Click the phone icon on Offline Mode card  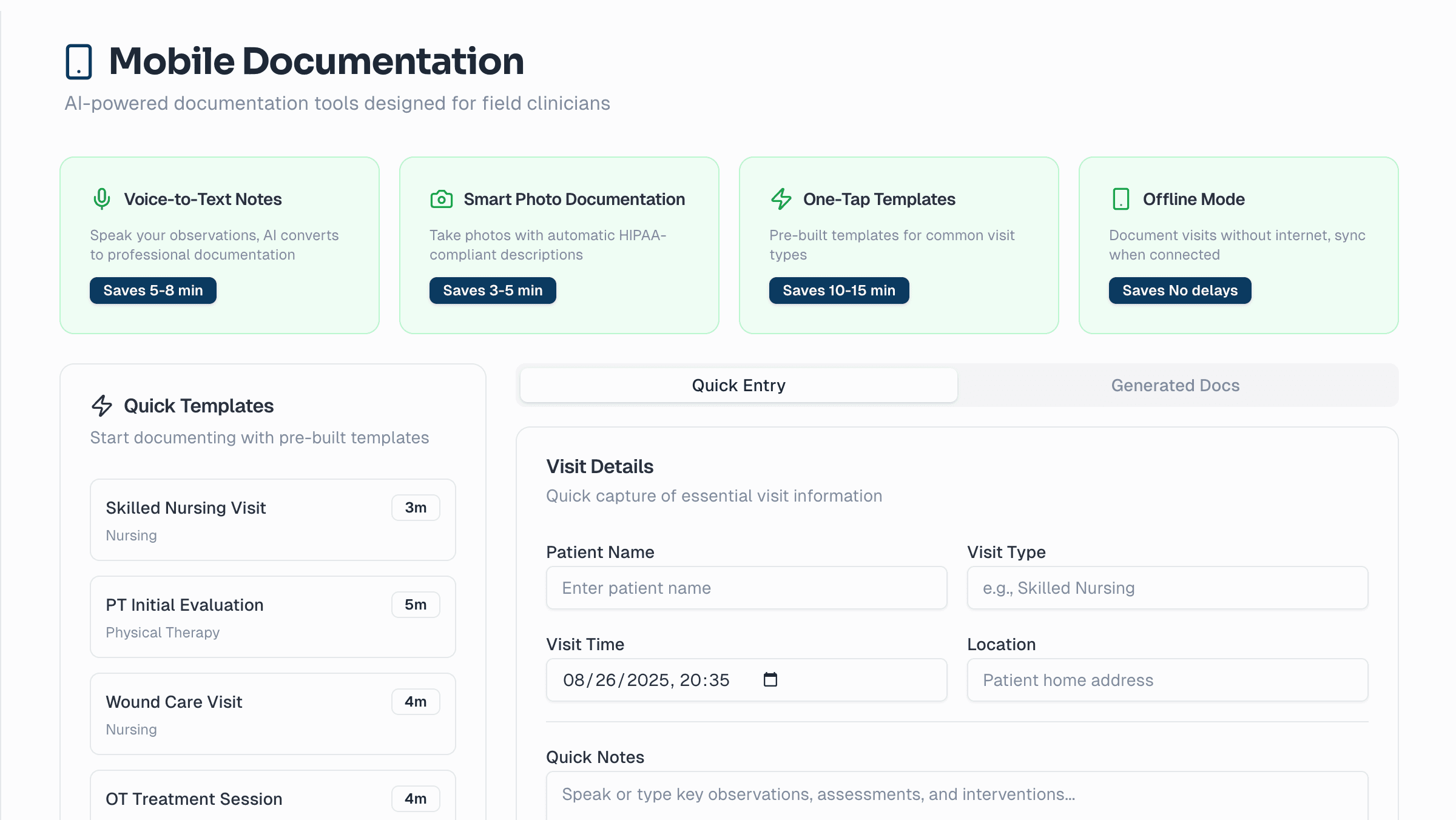tap(1121, 198)
